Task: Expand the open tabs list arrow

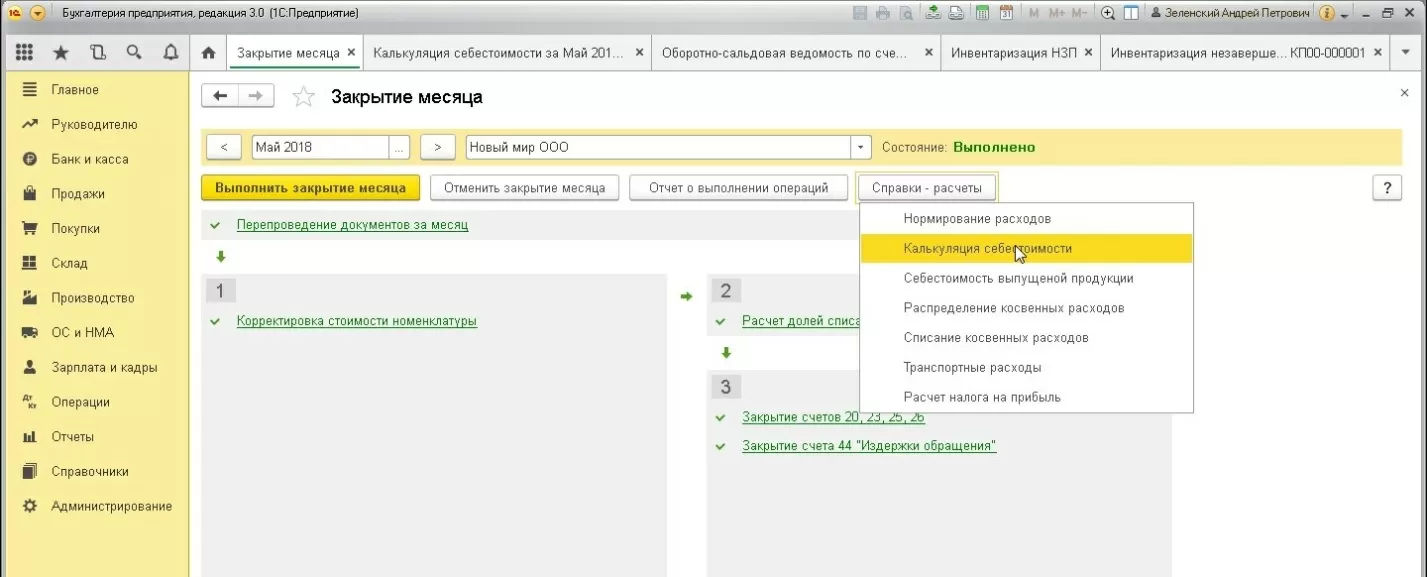Action: click(1406, 53)
